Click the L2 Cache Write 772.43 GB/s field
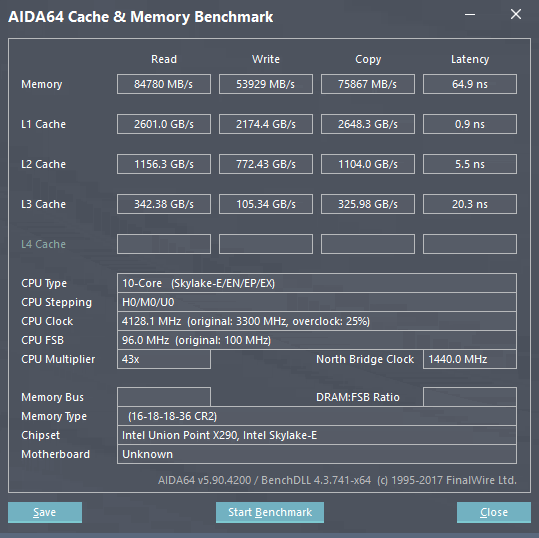The height and width of the screenshot is (538, 539). (x=266, y=164)
